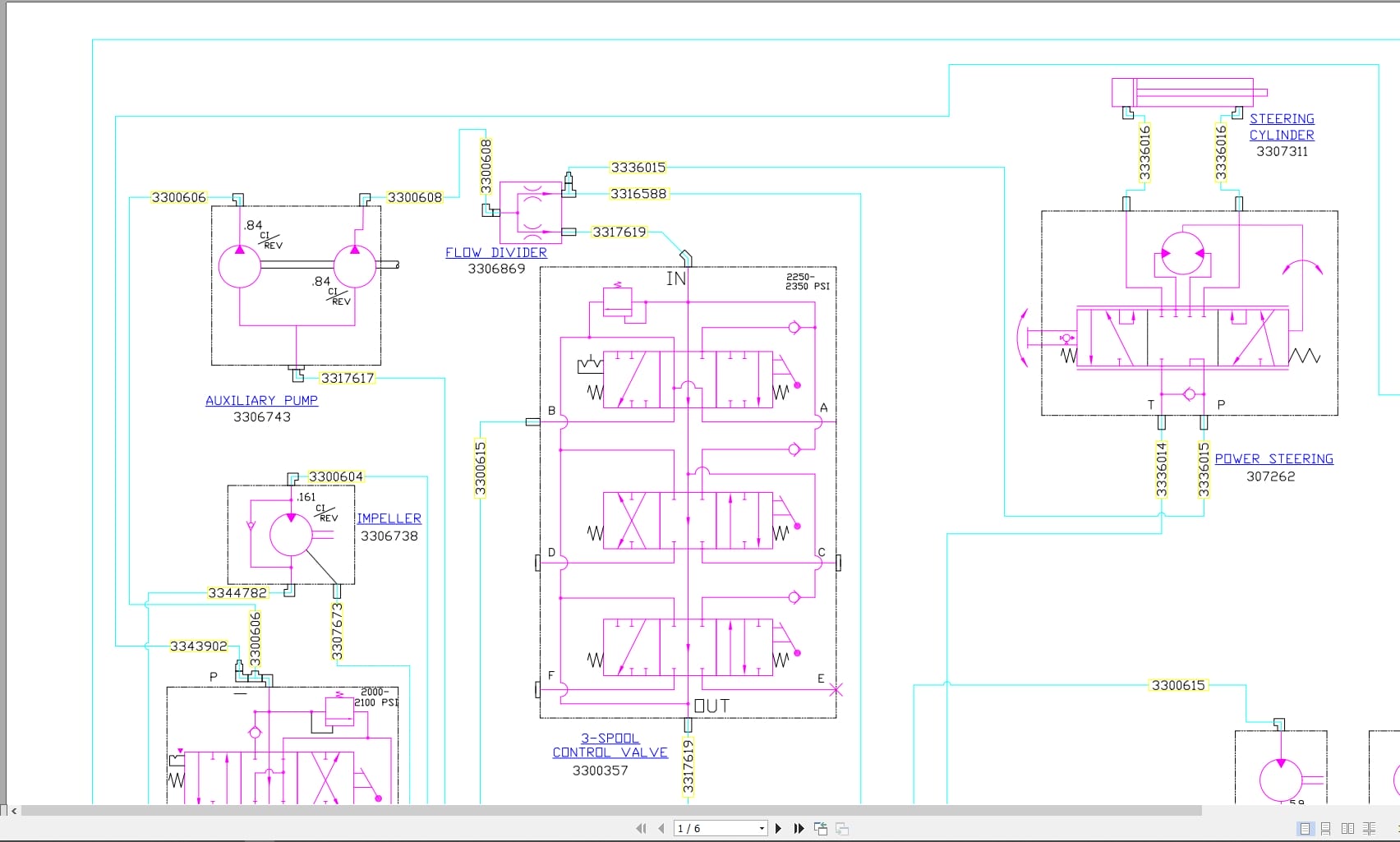Open the page number dropdown arrow
This screenshot has width=1400, height=842.
pos(762,828)
